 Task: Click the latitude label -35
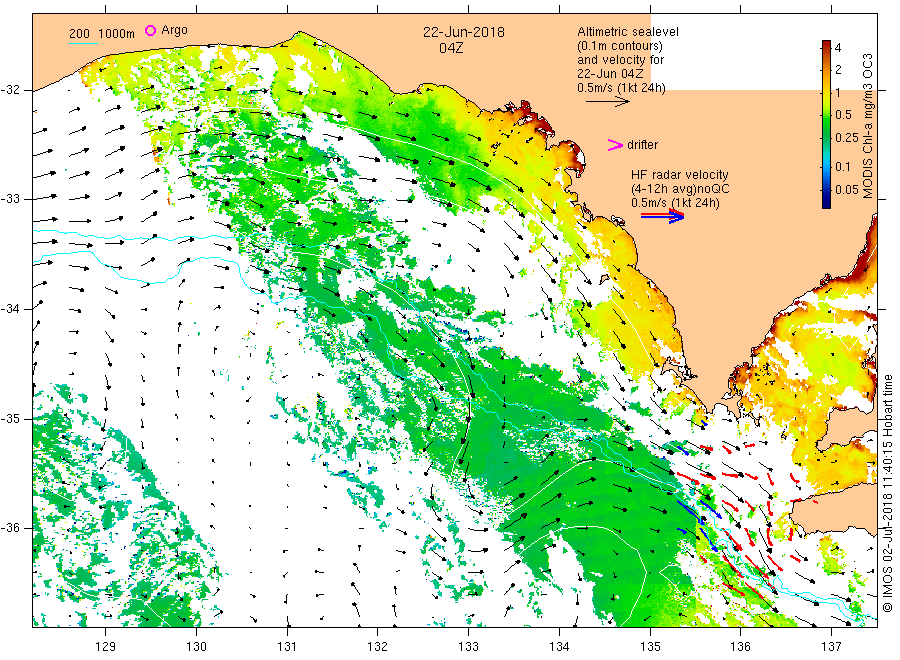pyautogui.click(x=11, y=419)
